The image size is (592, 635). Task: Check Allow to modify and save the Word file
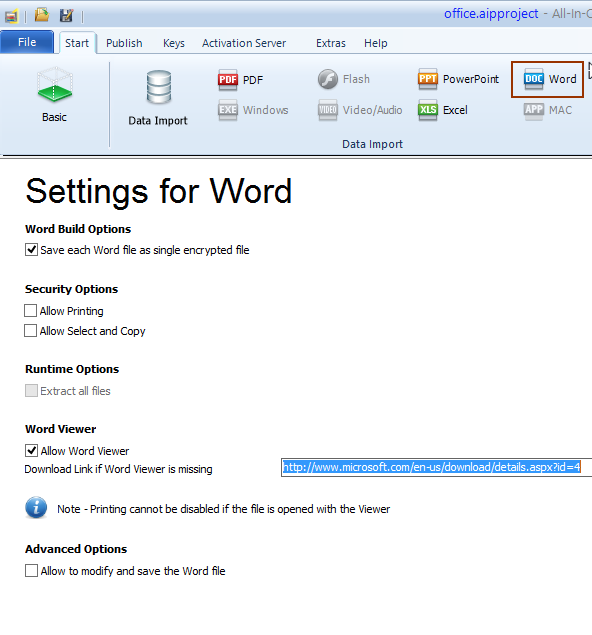click(x=32, y=570)
